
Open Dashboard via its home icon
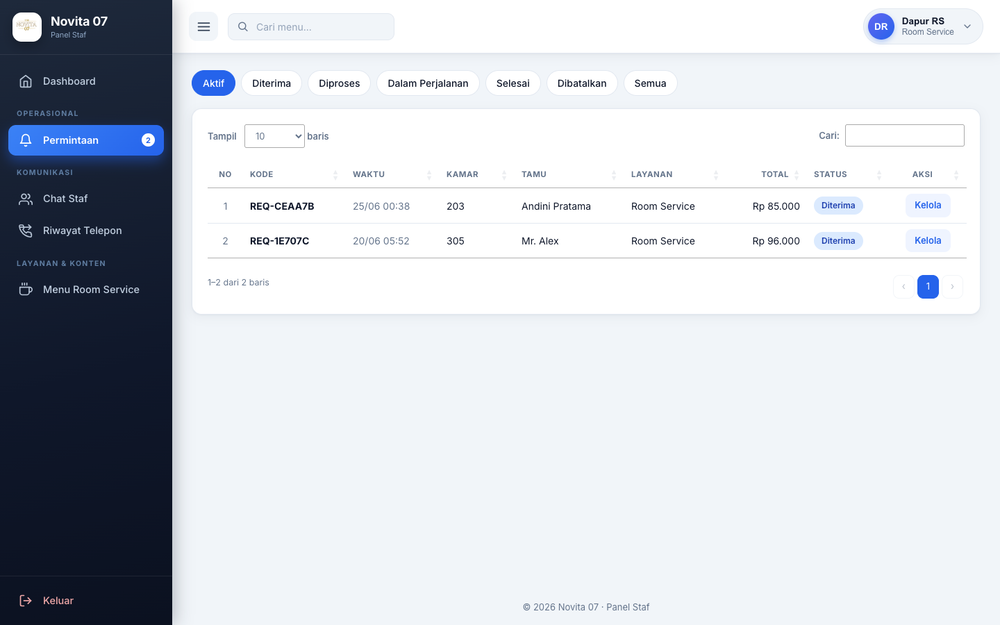pos(26,81)
